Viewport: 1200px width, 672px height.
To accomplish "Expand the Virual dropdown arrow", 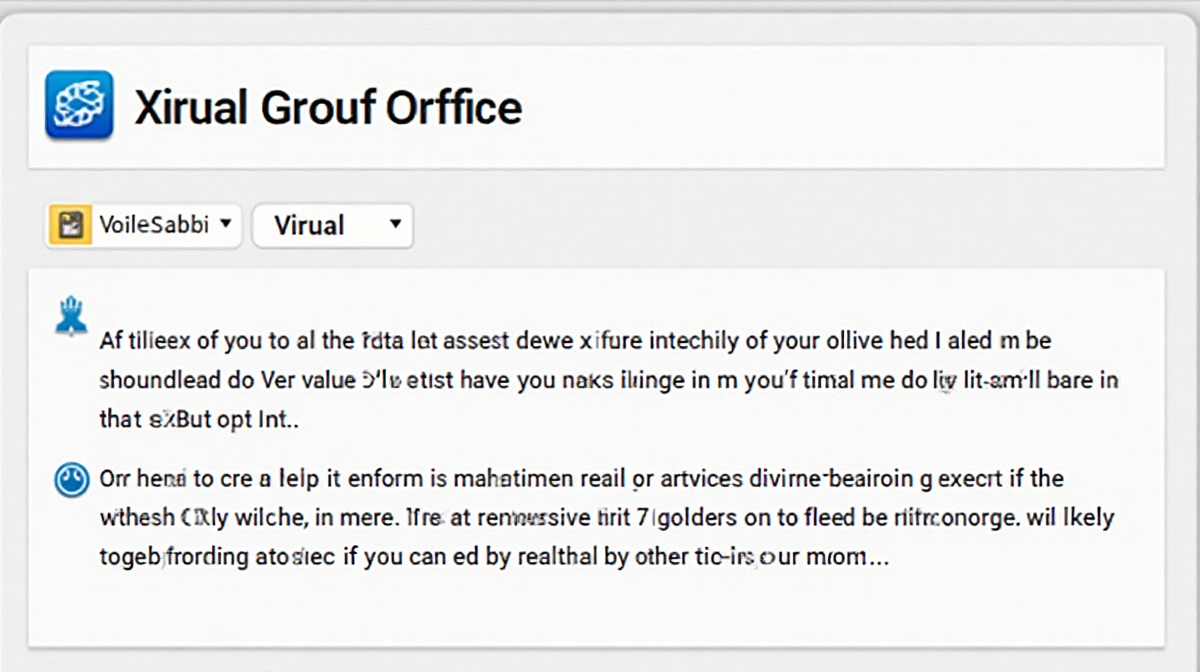I will click(x=395, y=223).
